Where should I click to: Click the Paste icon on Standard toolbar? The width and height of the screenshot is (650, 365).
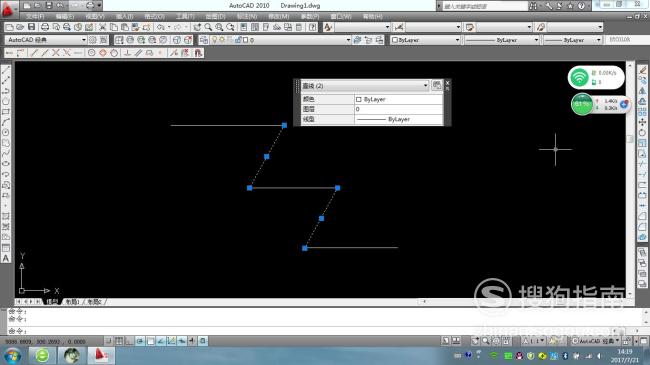[x=124, y=27]
